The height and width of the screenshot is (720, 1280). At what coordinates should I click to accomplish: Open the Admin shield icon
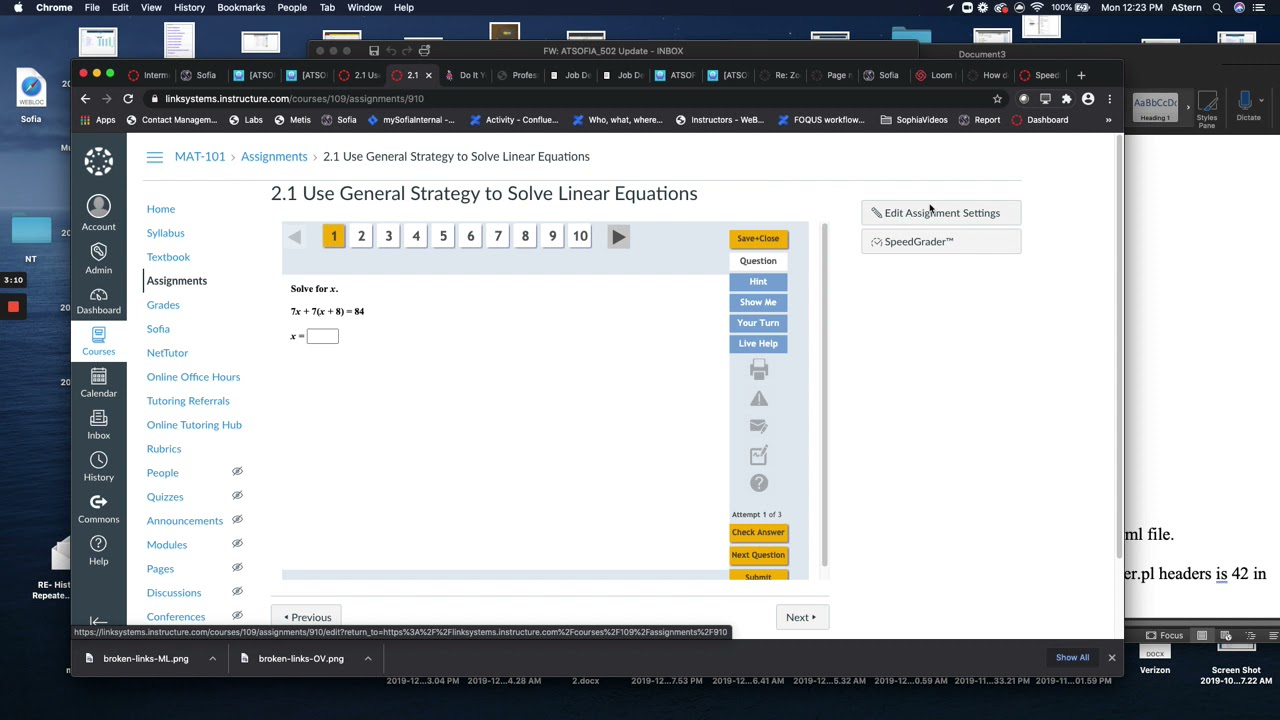click(x=98, y=251)
